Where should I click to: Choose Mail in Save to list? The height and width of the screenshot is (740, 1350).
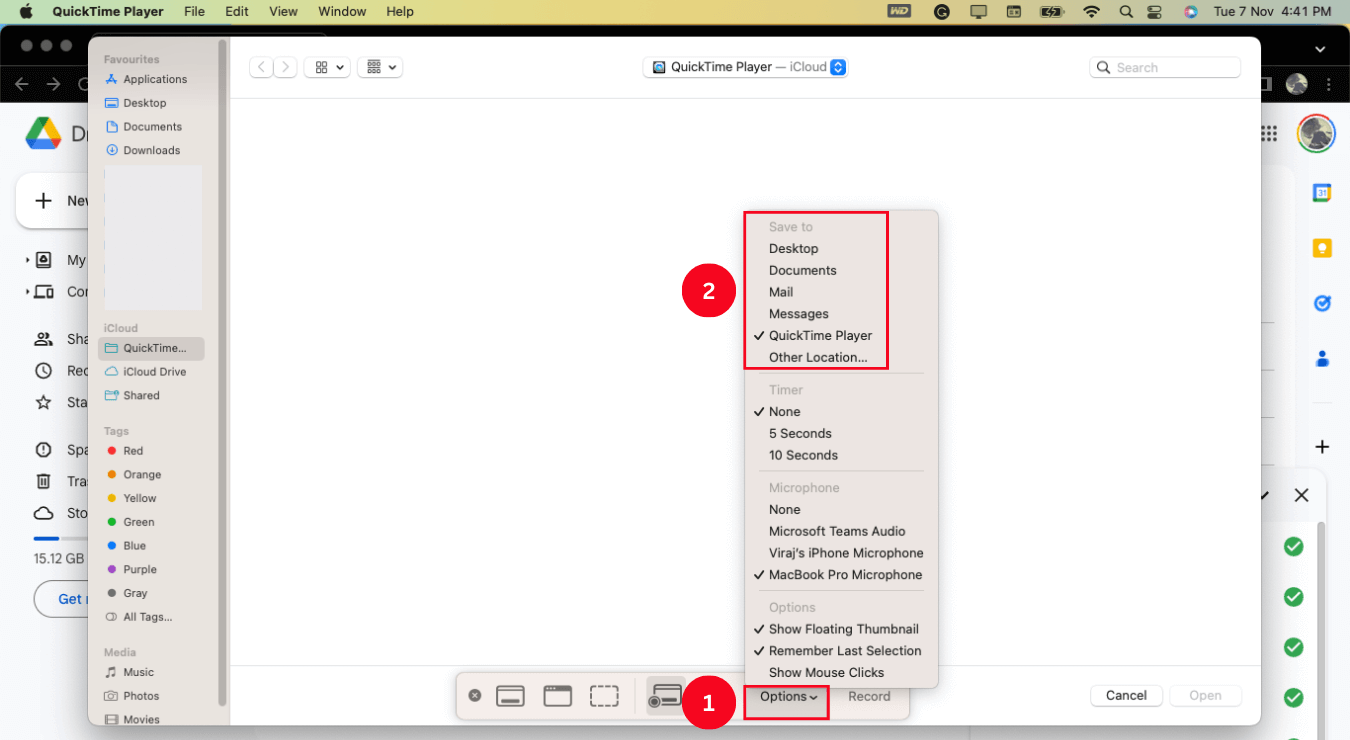click(781, 293)
